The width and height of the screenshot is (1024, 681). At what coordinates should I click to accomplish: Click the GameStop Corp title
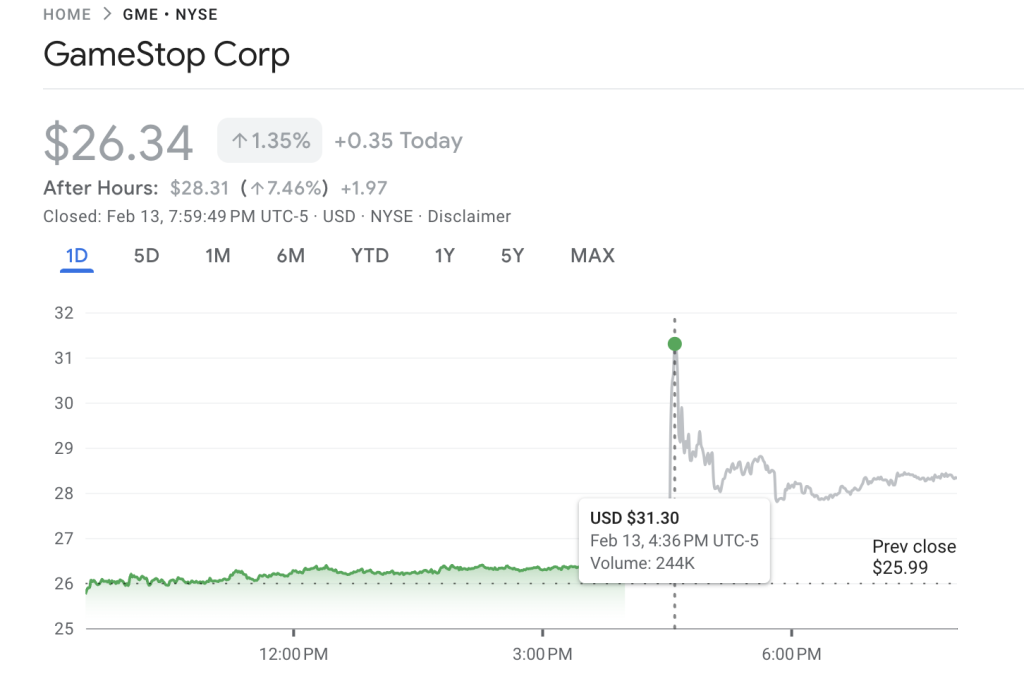pyautogui.click(x=166, y=54)
